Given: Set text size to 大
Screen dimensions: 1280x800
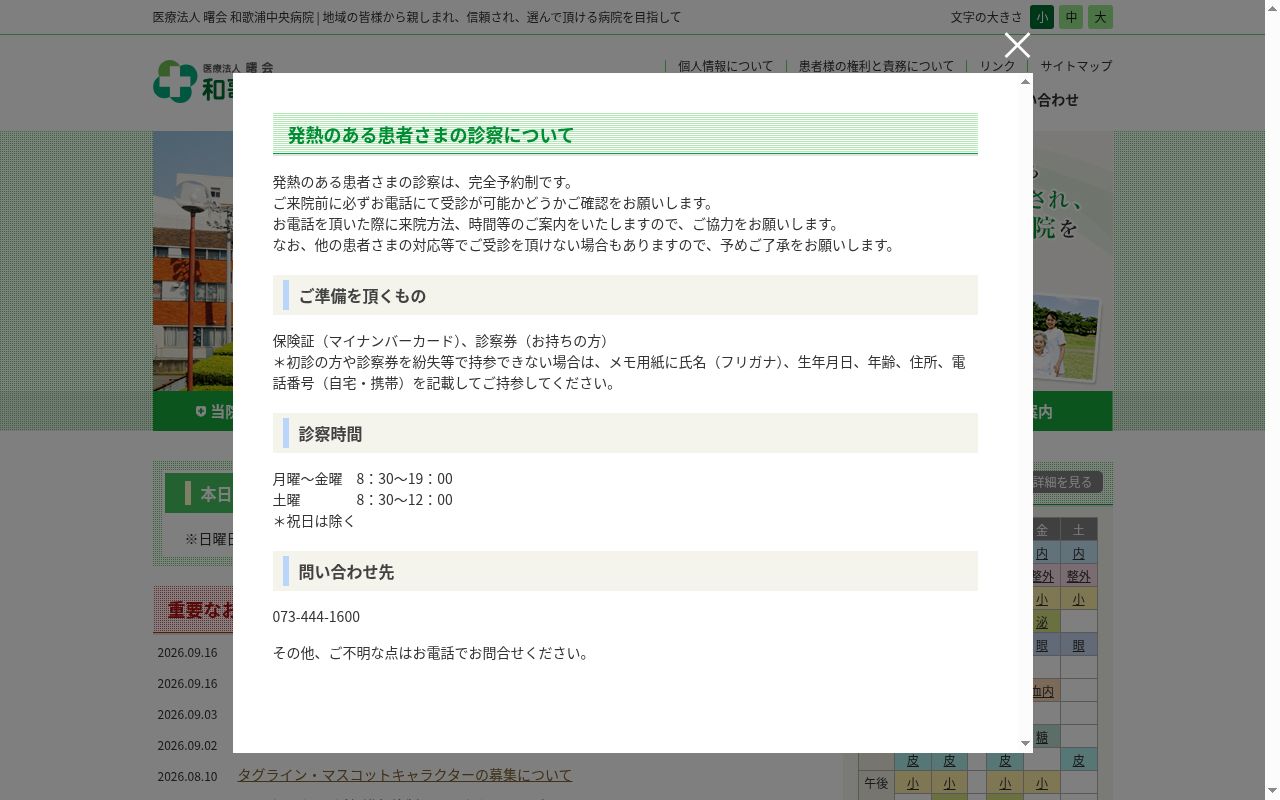Looking at the screenshot, I should tap(1100, 17).
